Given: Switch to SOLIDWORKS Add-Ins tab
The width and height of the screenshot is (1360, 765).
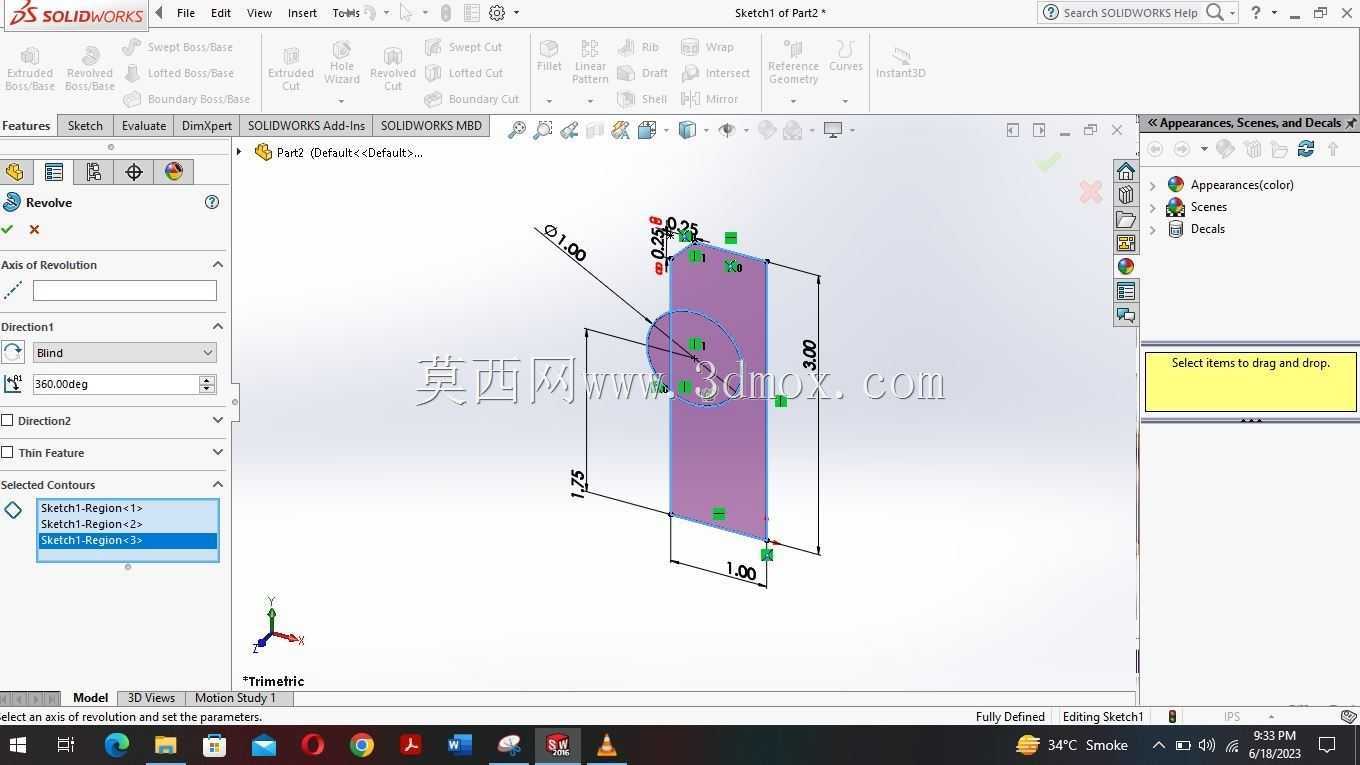Looking at the screenshot, I should pos(306,126).
